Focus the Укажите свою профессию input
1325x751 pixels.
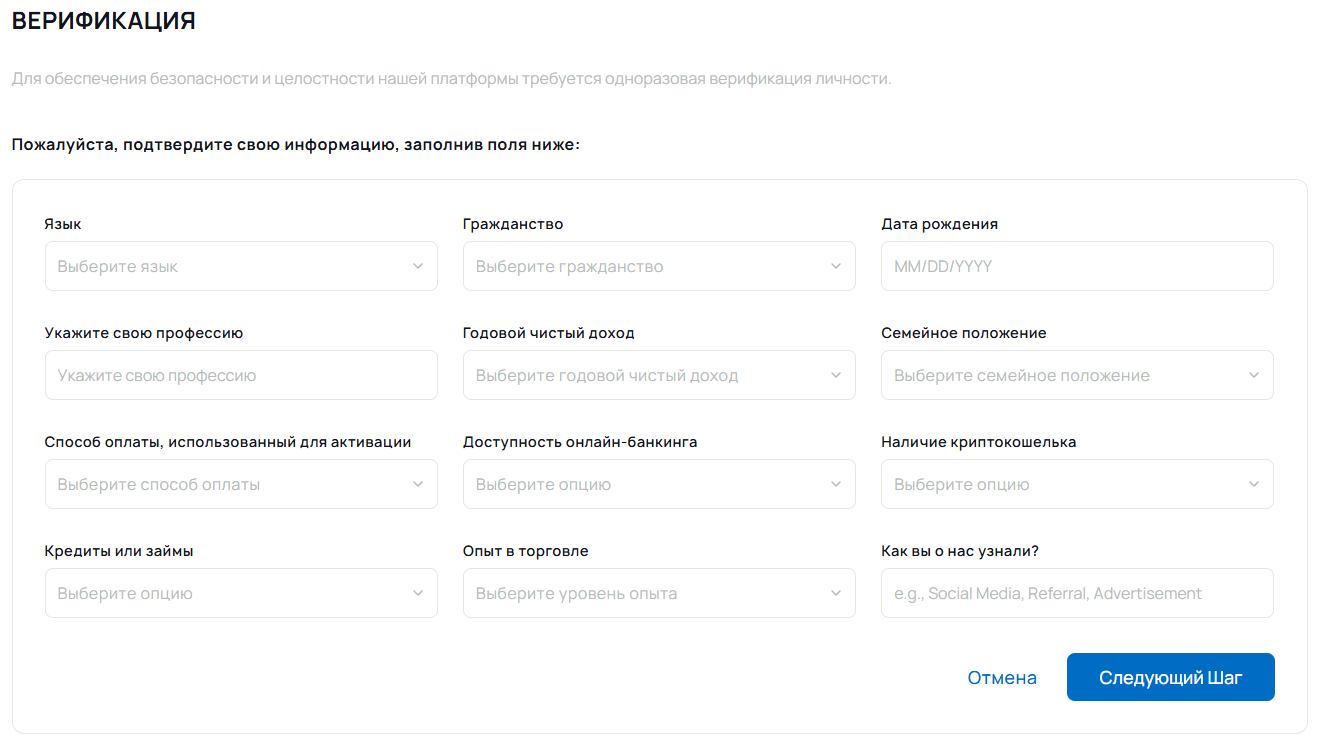click(240, 375)
